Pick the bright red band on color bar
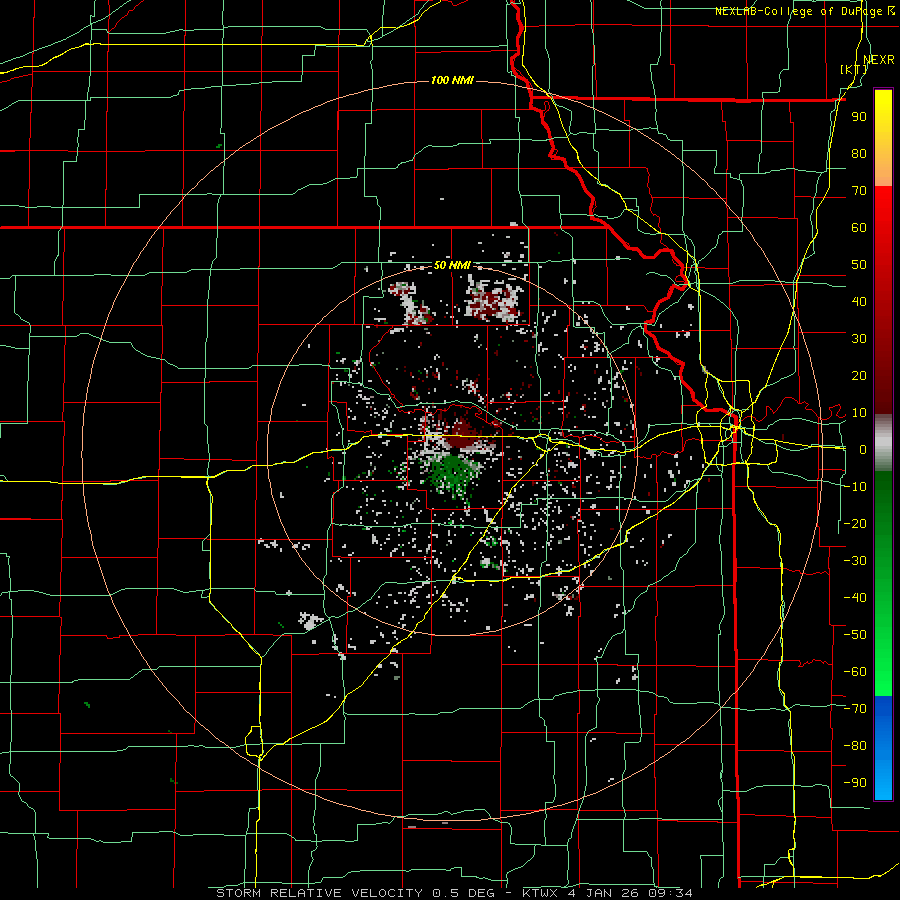 [x=883, y=215]
